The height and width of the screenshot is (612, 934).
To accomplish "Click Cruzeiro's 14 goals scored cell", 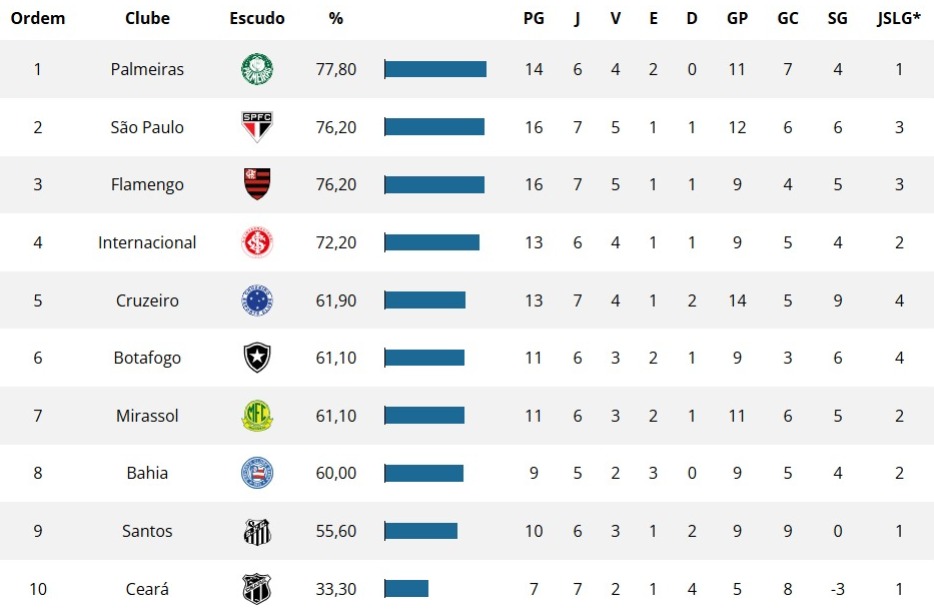I will pos(737,300).
